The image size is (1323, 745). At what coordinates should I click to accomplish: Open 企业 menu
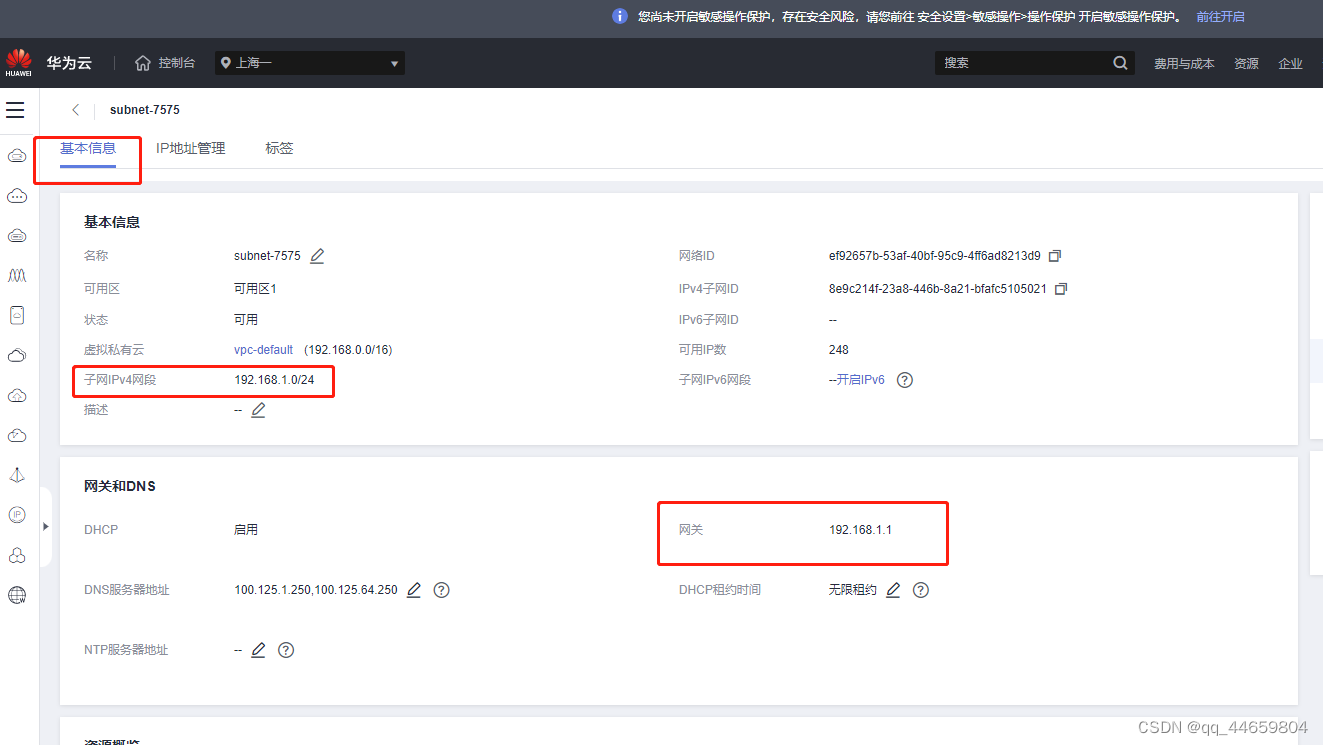[1290, 63]
